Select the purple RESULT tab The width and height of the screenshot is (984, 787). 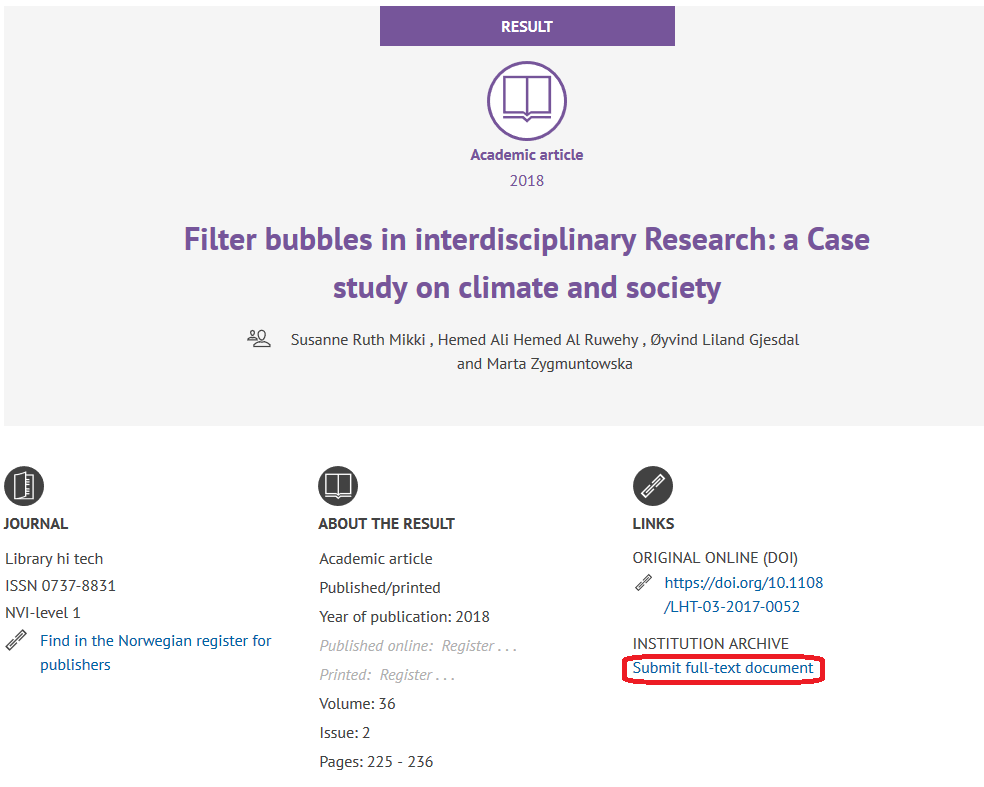point(527,26)
